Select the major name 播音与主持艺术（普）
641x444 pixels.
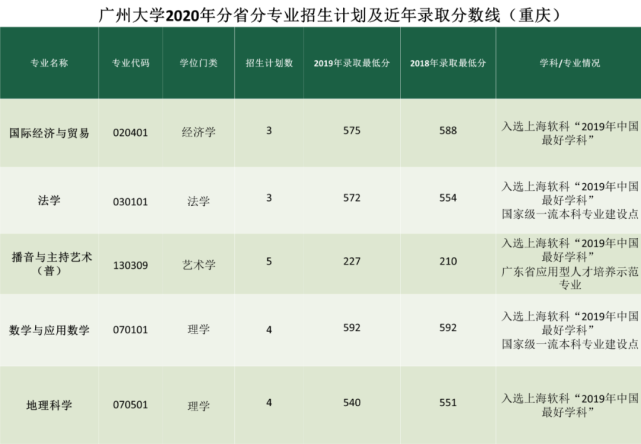pos(52,264)
